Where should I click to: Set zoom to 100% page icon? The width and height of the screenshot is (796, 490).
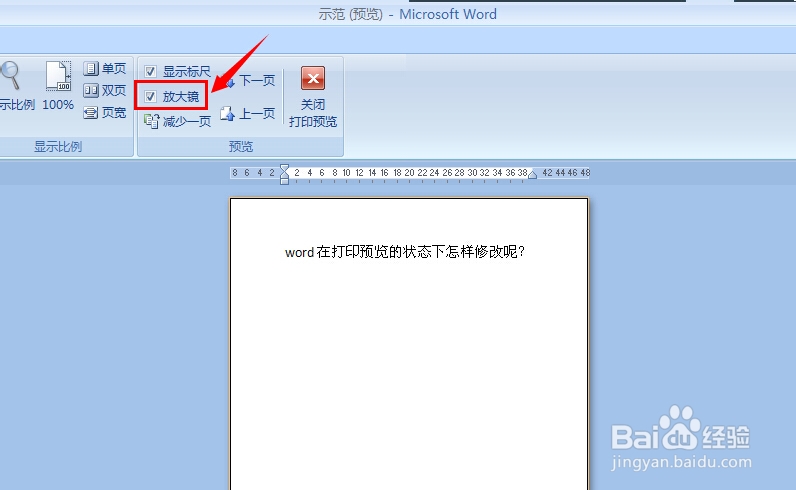click(x=58, y=76)
